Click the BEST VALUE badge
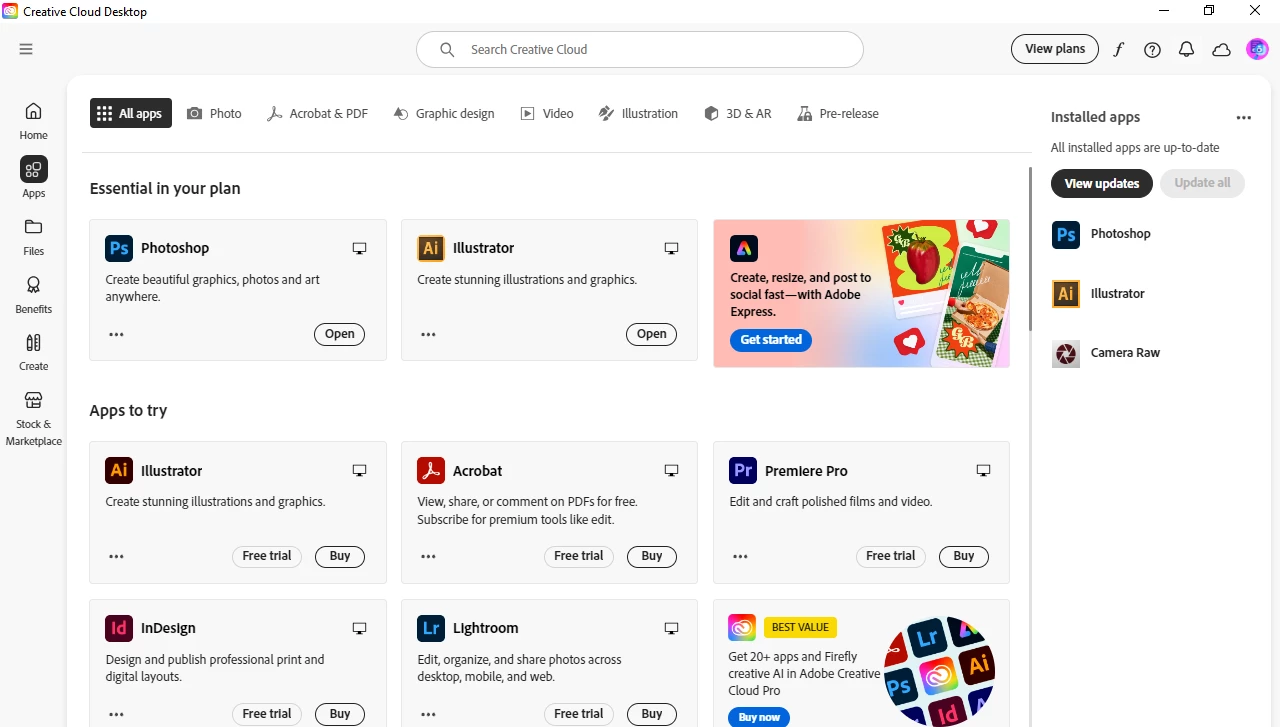Screen dimensions: 1280x727 [800, 627]
